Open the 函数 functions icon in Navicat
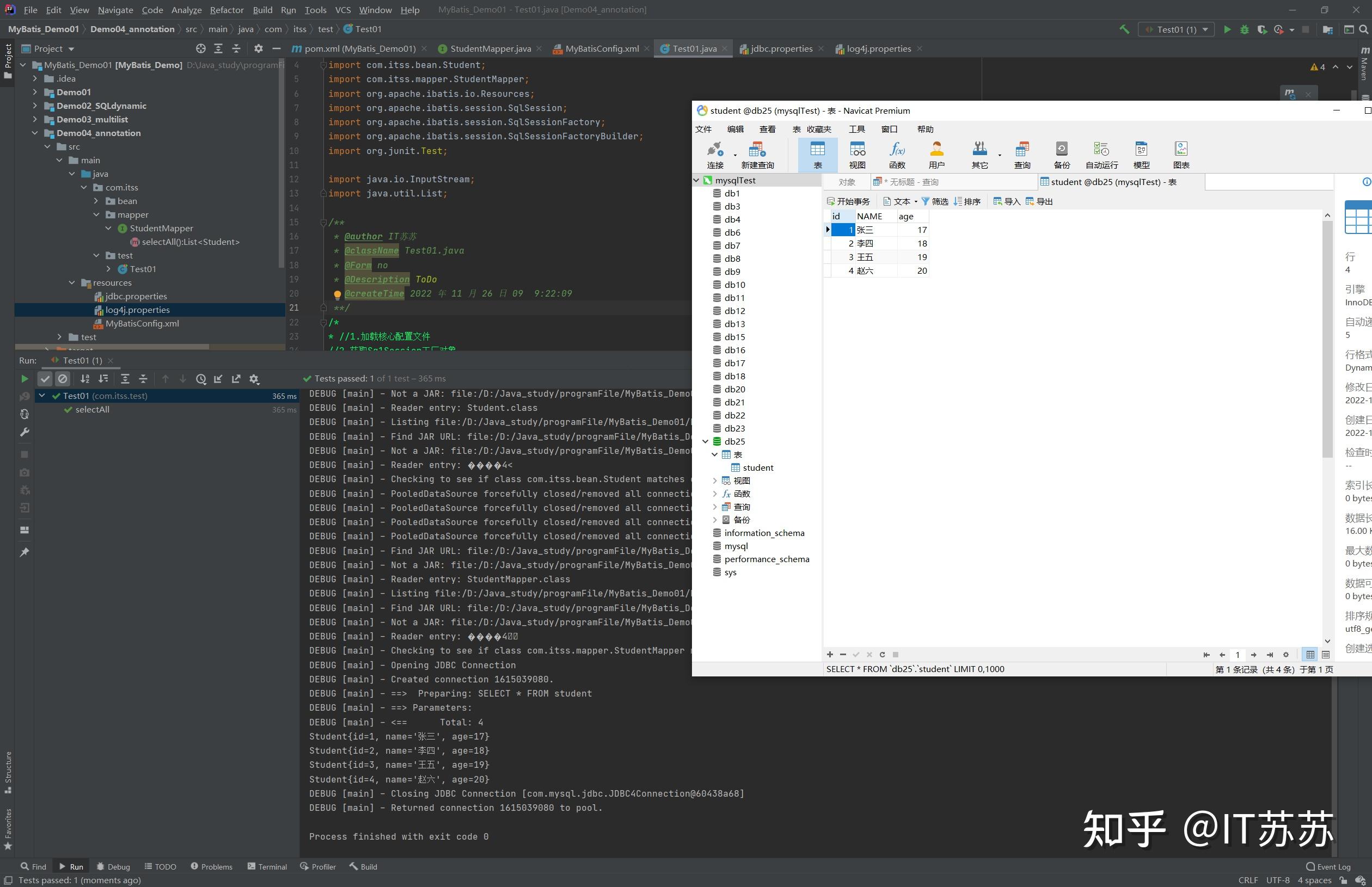The image size is (1372, 887). [x=897, y=155]
